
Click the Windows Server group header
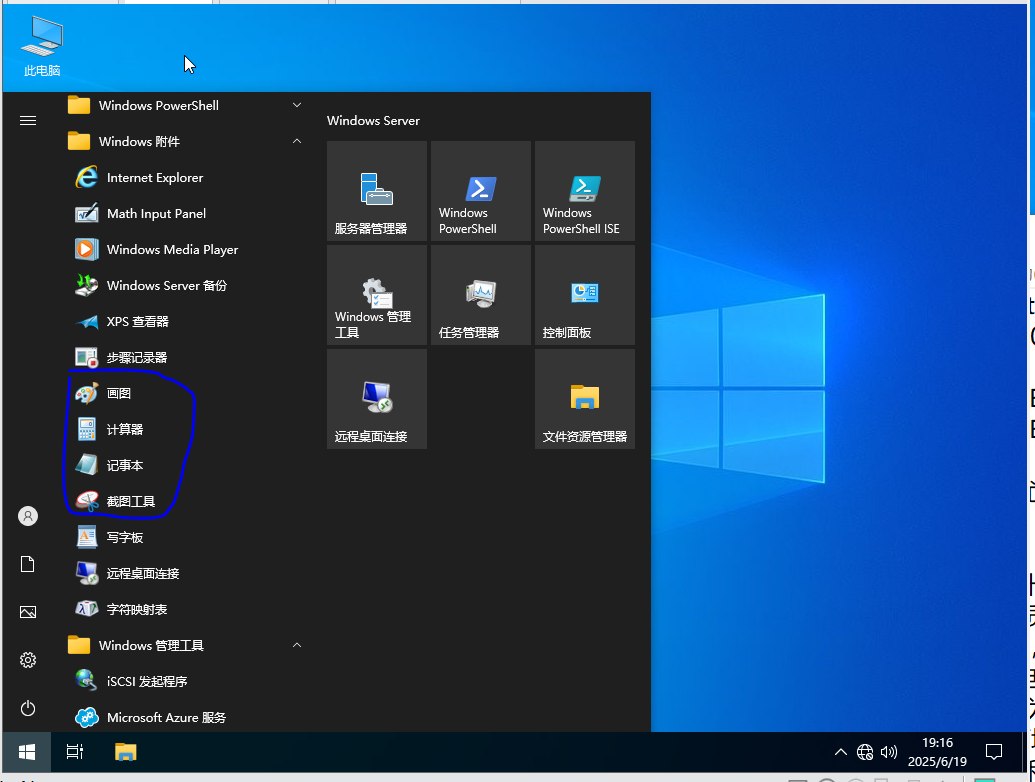click(x=374, y=121)
